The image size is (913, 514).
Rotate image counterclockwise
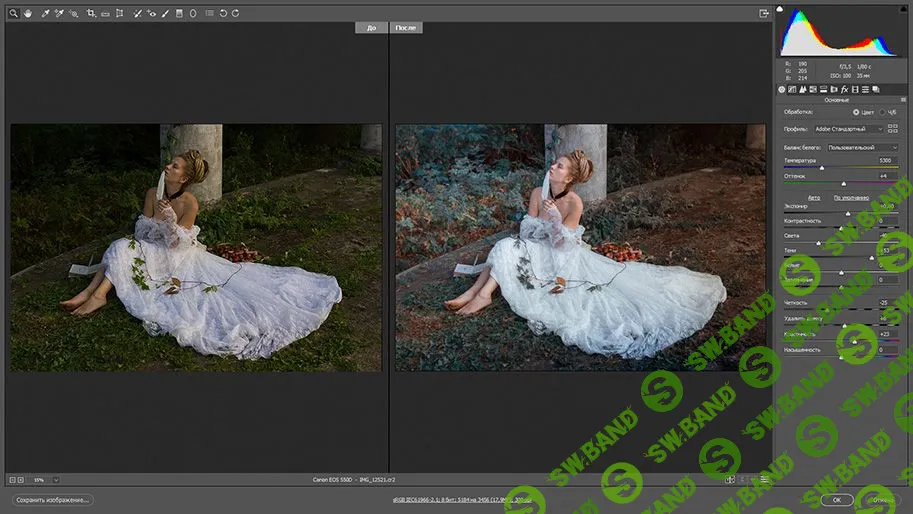[224, 13]
